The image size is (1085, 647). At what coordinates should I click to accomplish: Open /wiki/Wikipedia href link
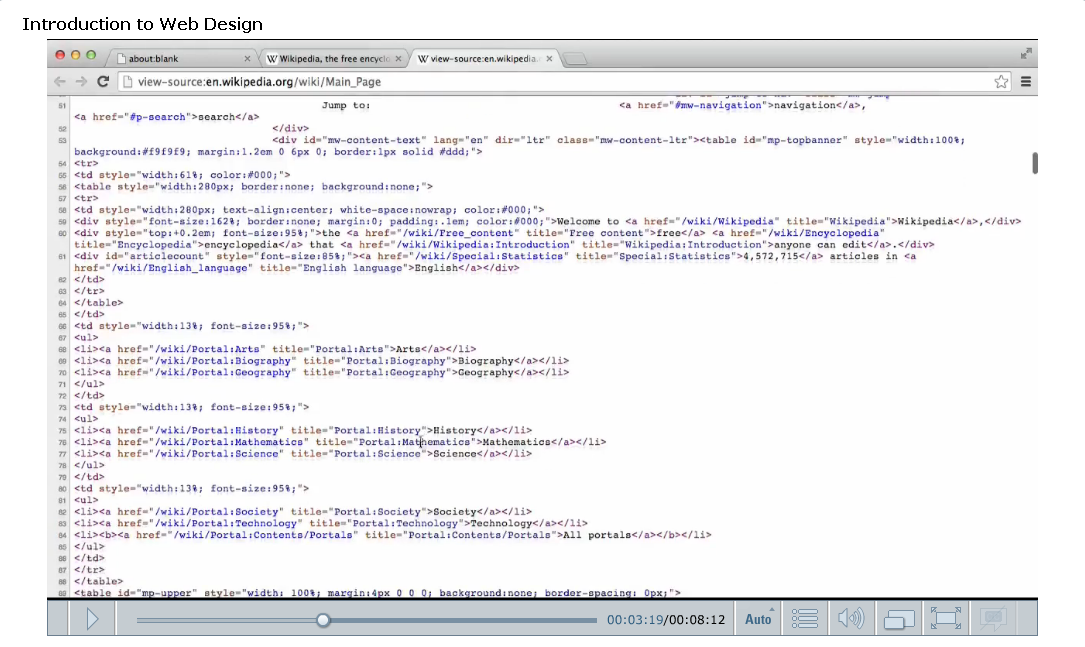tap(730, 221)
